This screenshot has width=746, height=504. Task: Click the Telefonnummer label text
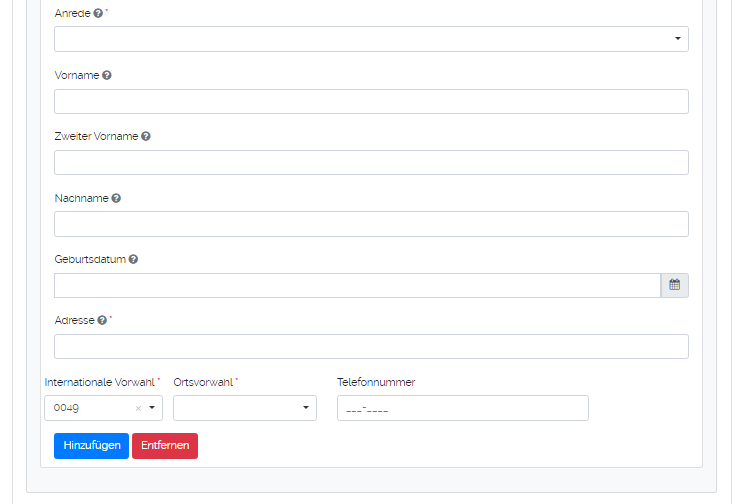pyautogui.click(x=376, y=382)
